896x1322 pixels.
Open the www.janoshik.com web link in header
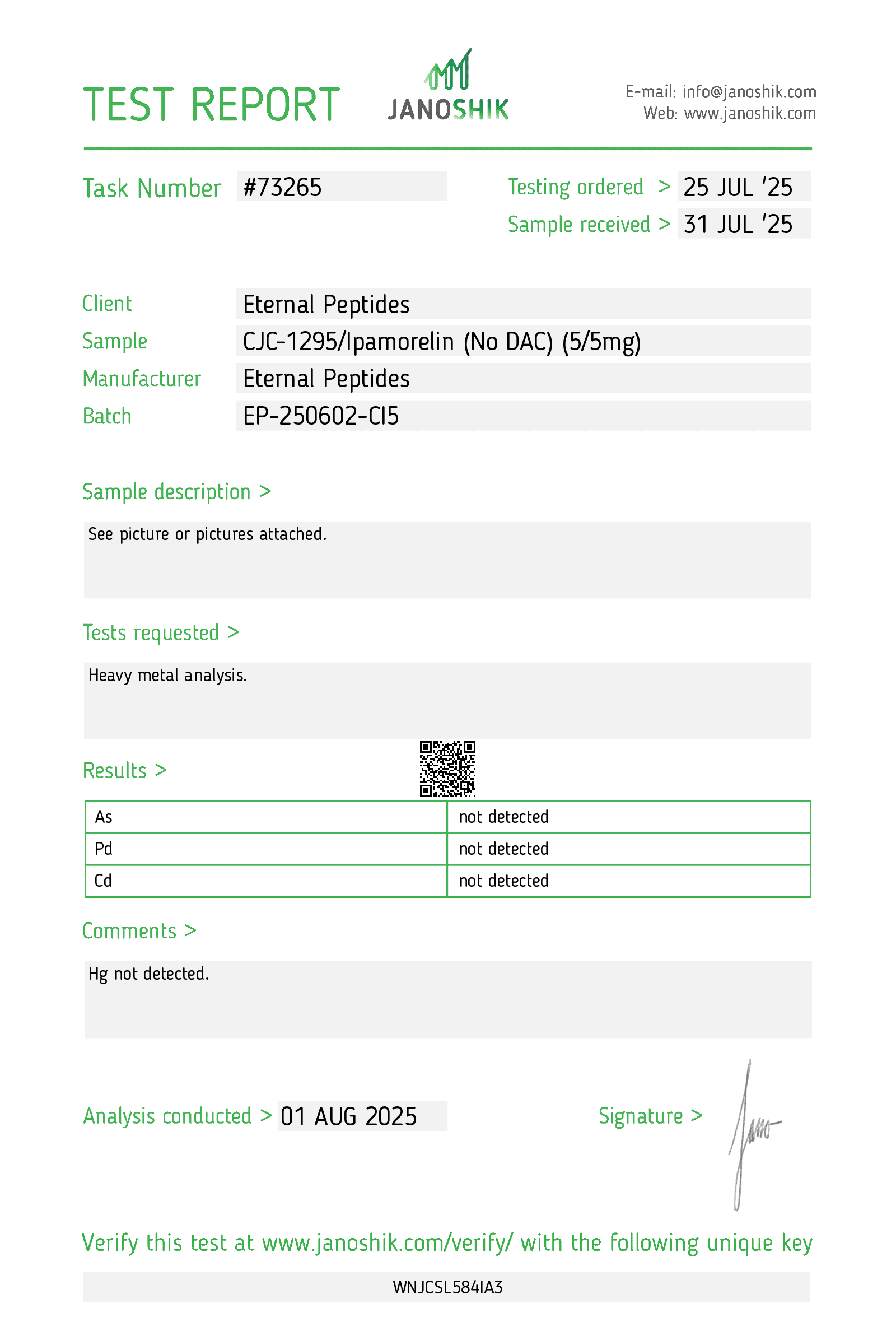click(x=749, y=114)
